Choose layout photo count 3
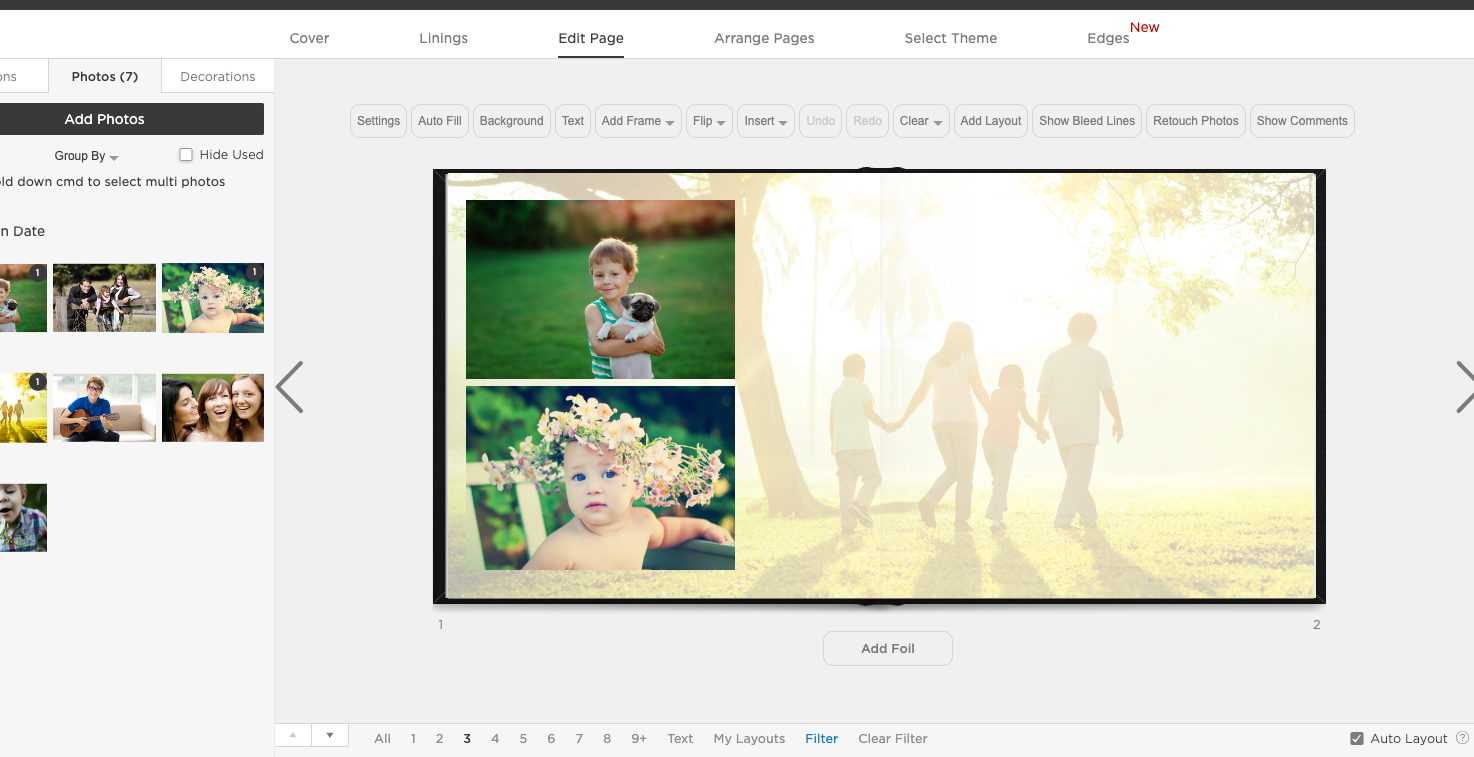 click(467, 739)
